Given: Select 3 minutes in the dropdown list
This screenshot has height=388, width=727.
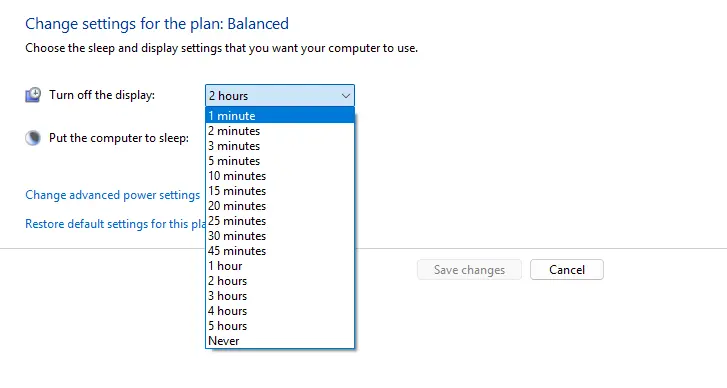Looking at the screenshot, I should tap(280, 146).
